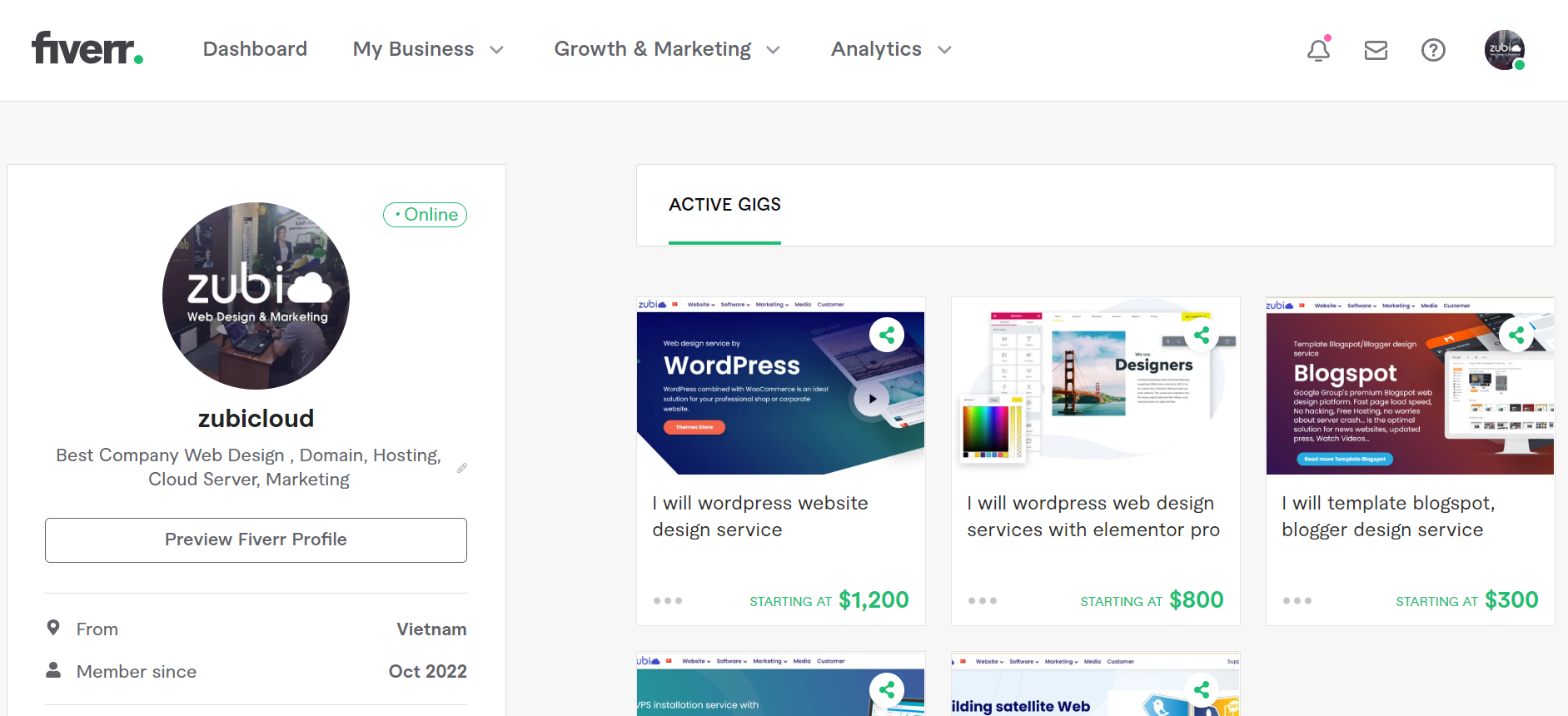Viewport: 1568px width, 716px height.
Task: Share the wordpress website design gig
Action: coord(887,335)
